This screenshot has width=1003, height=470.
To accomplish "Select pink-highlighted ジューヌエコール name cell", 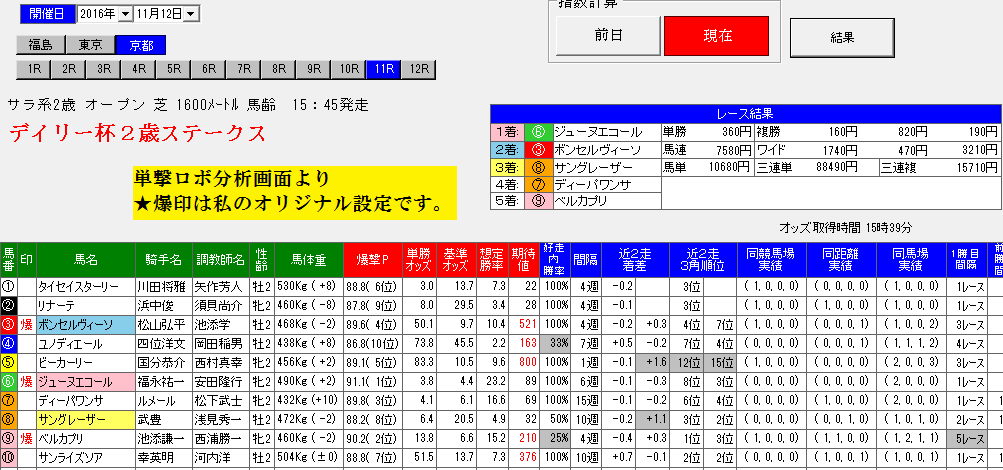I will point(86,382).
